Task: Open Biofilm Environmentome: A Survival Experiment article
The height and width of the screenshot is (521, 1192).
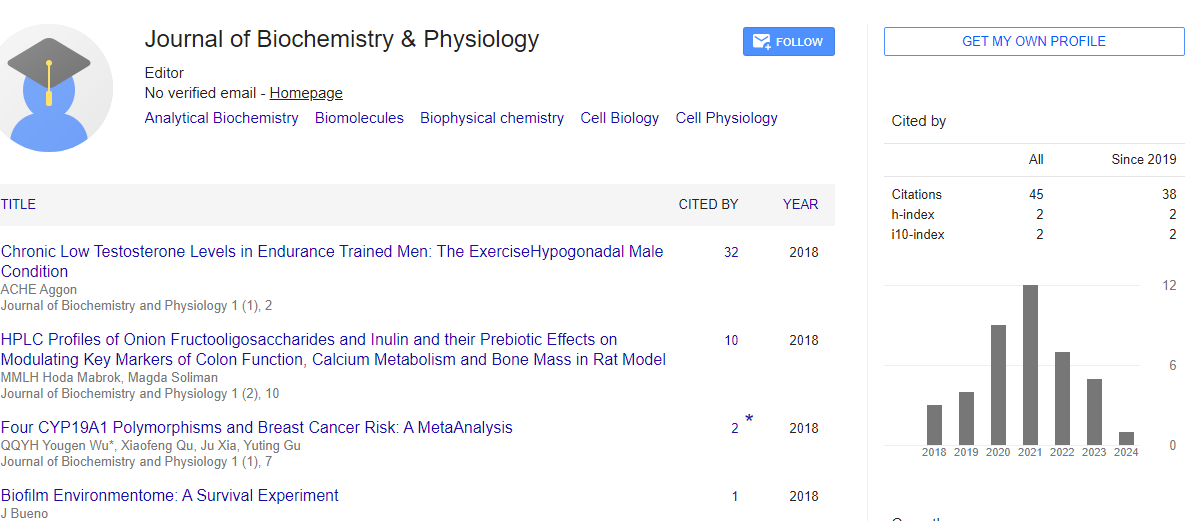Action: pyautogui.click(x=170, y=495)
